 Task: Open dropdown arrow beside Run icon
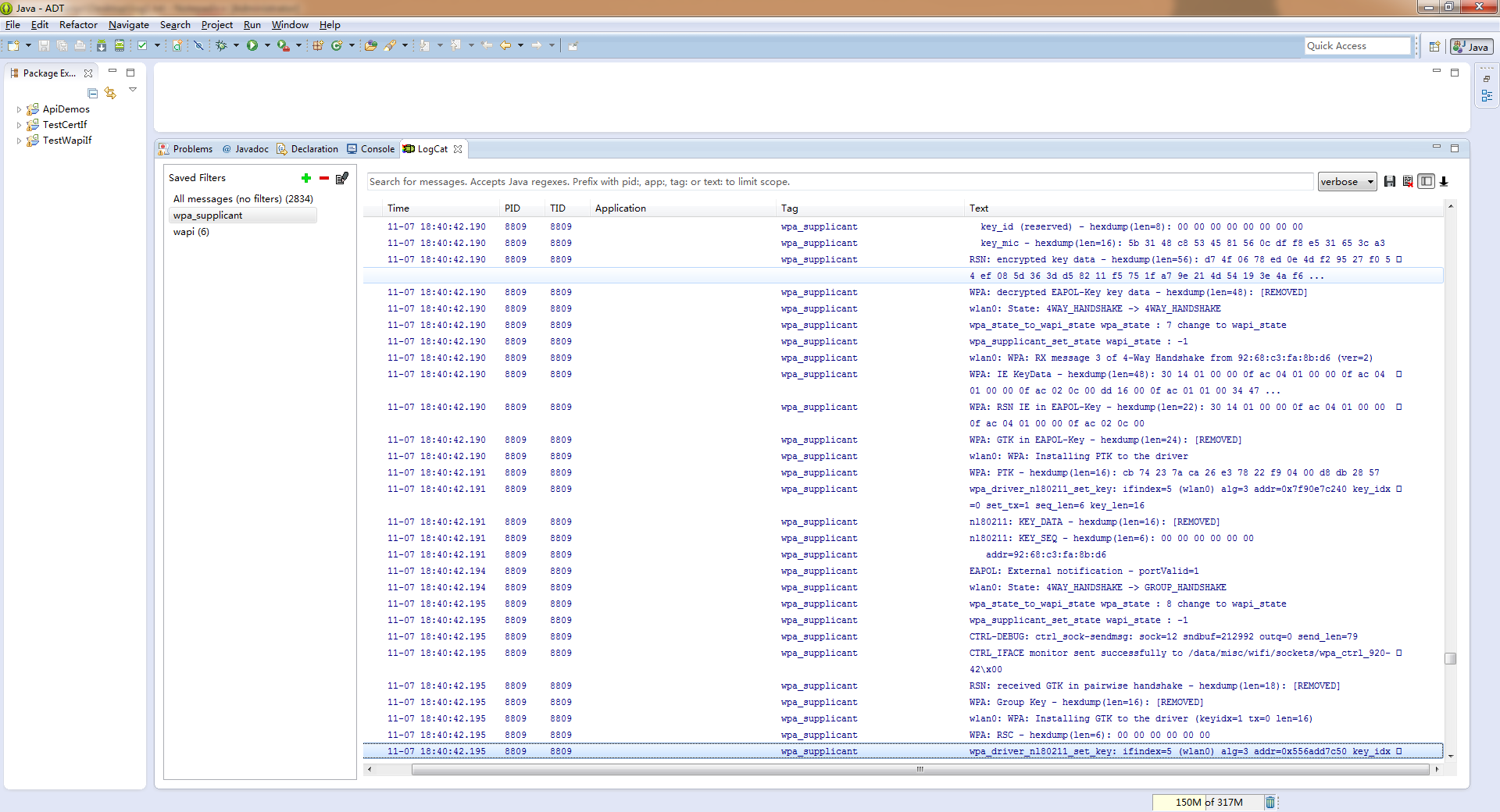(267, 46)
